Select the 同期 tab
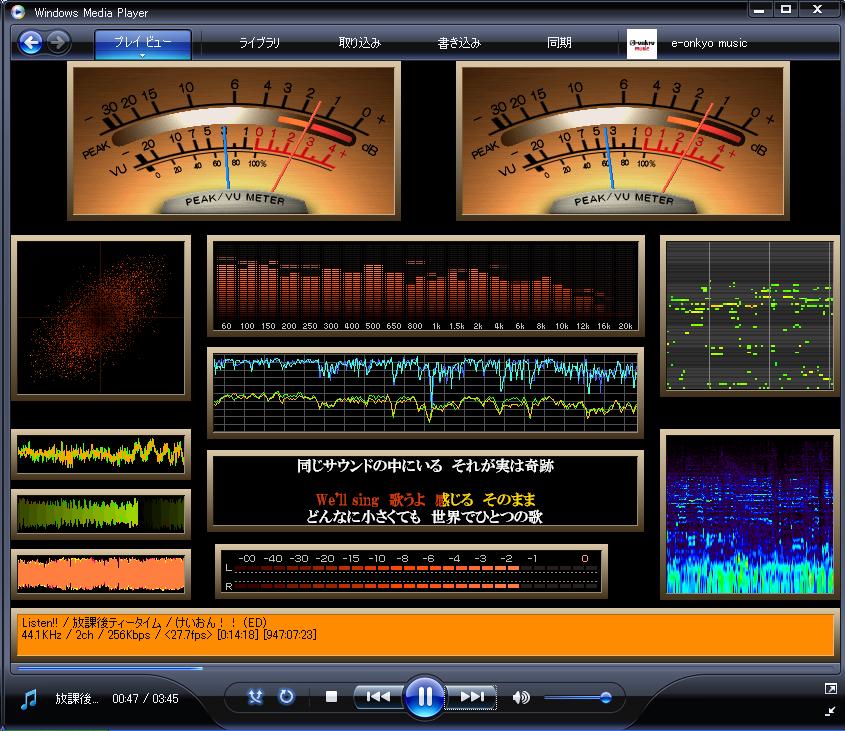 (x=559, y=43)
